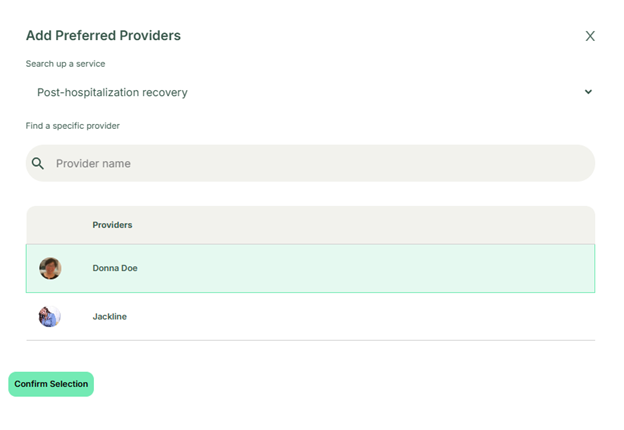Click the Jackline name text

tap(110, 317)
